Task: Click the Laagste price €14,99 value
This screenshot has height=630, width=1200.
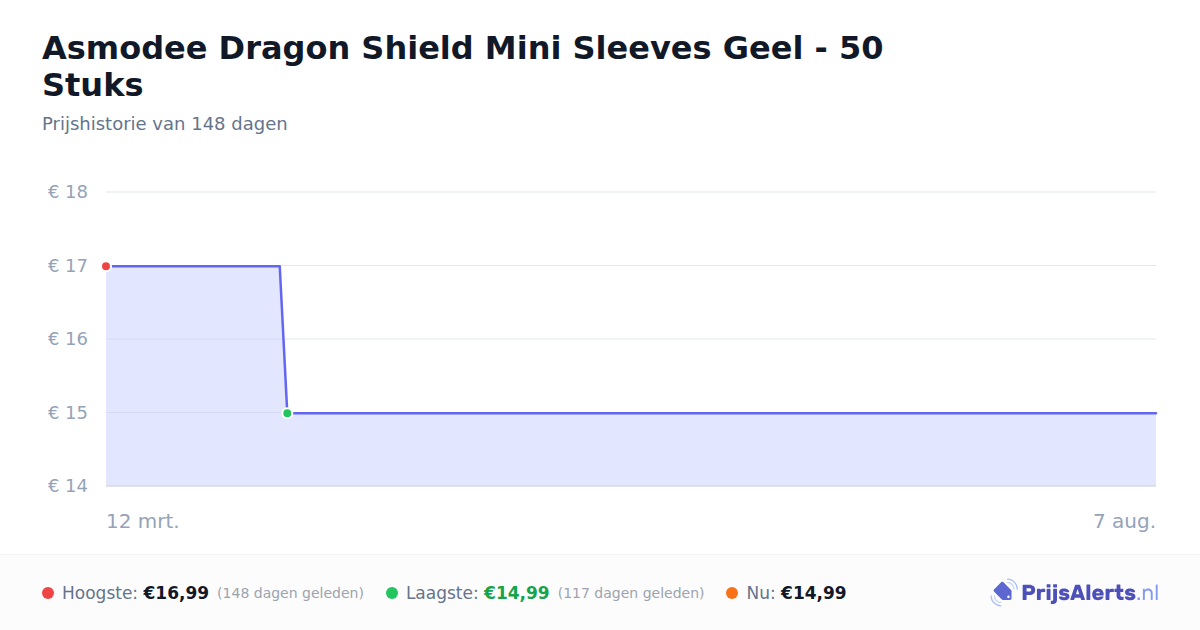Action: tap(516, 593)
